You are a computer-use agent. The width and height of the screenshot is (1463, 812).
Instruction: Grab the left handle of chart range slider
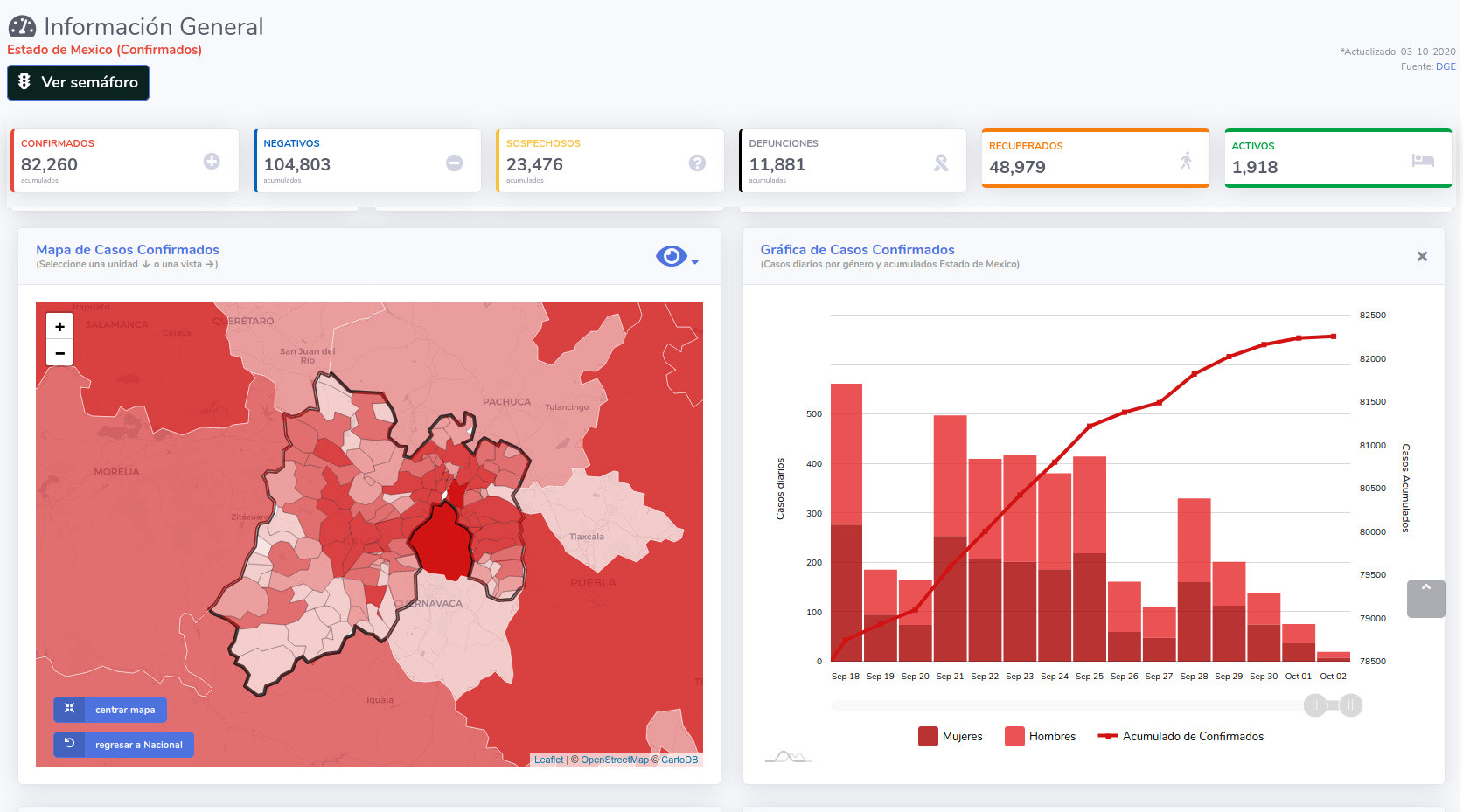(1315, 705)
